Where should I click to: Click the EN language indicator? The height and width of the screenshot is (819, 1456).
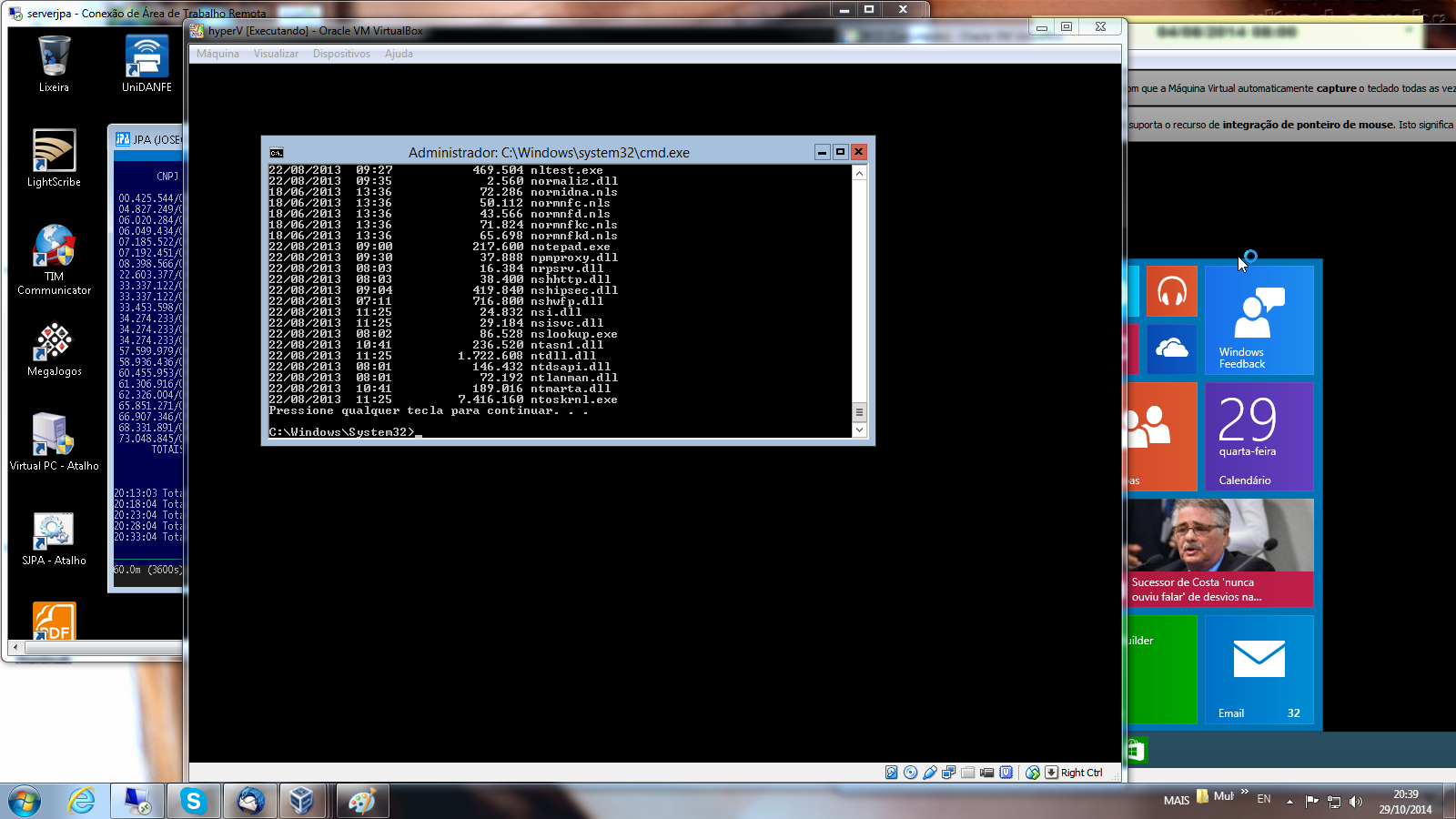coord(1264,799)
